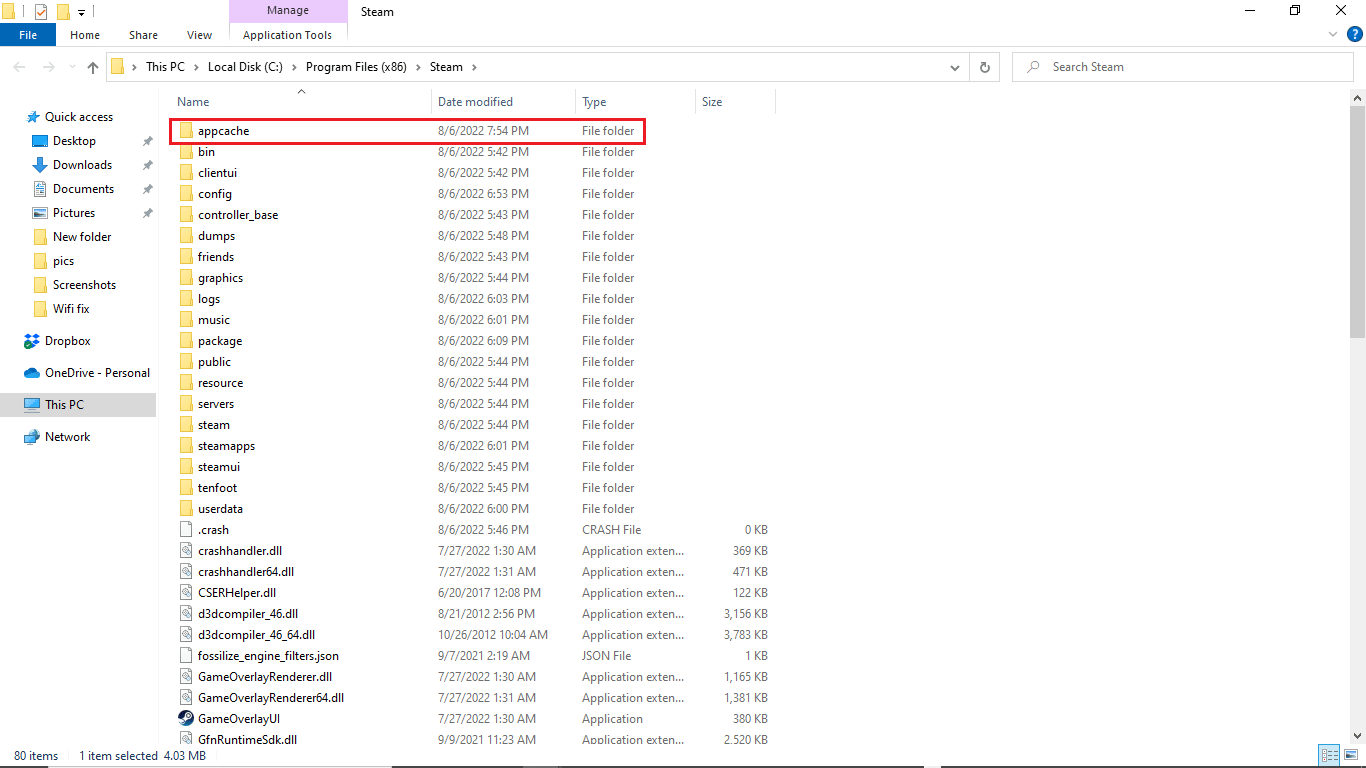This screenshot has height=768, width=1366.
Task: Open Screenshots folder in sidebar
Action: (x=84, y=285)
